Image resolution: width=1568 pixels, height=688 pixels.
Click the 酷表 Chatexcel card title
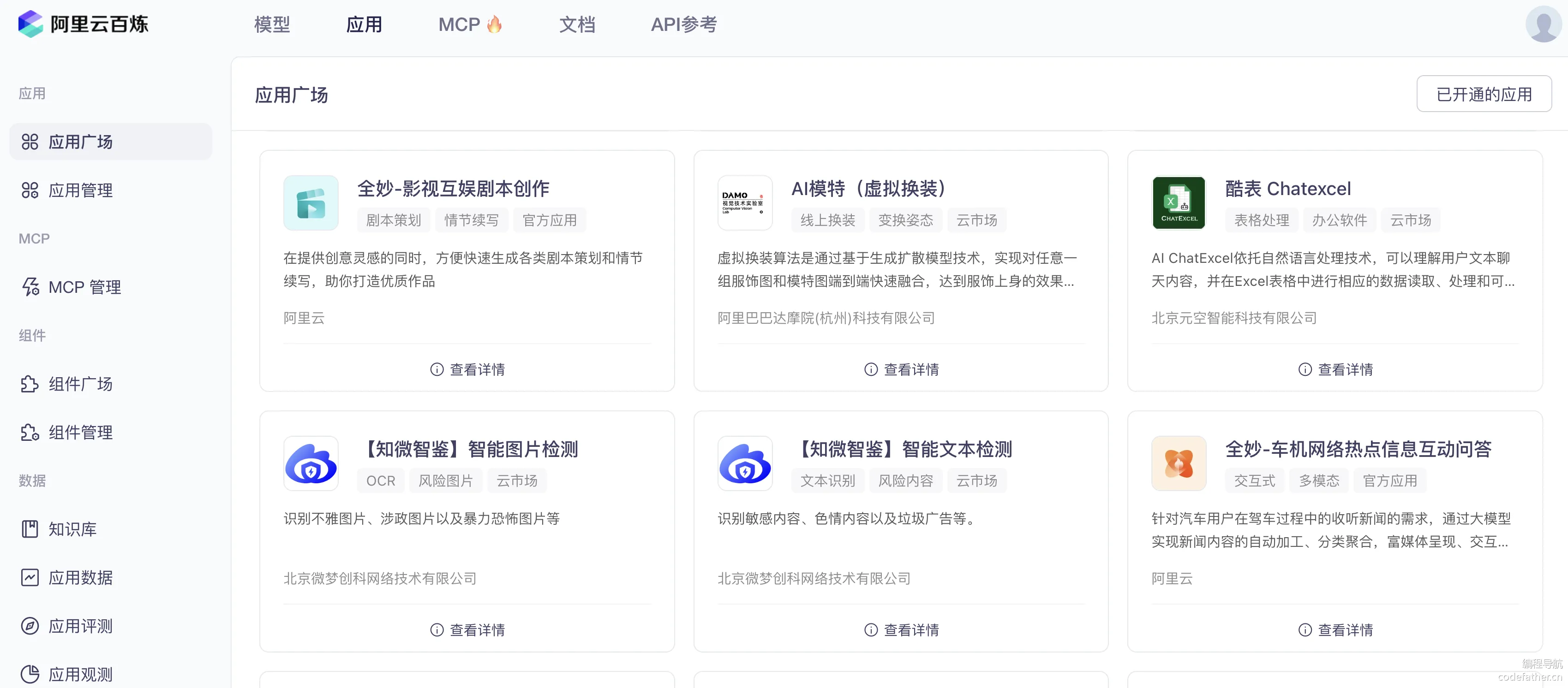(x=1288, y=189)
